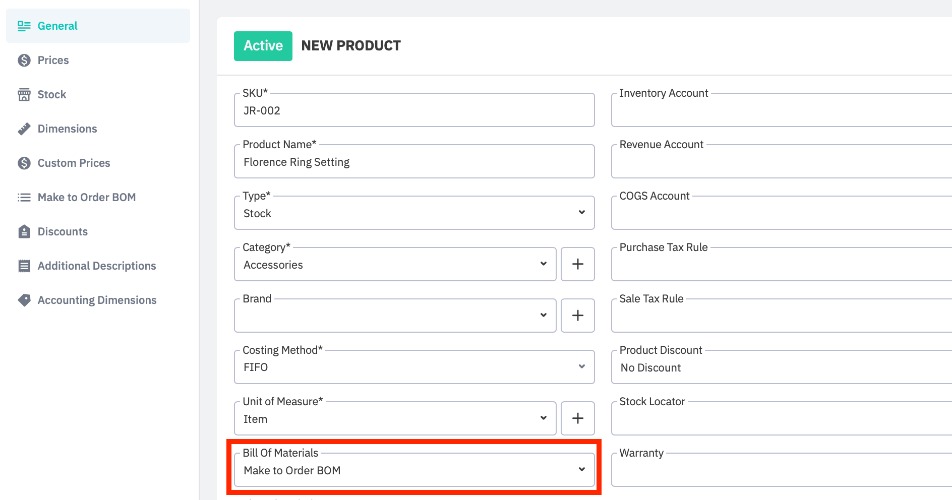Open the Bill Of Materials dropdown
Image resolution: width=952 pixels, height=500 pixels.
click(x=414, y=470)
